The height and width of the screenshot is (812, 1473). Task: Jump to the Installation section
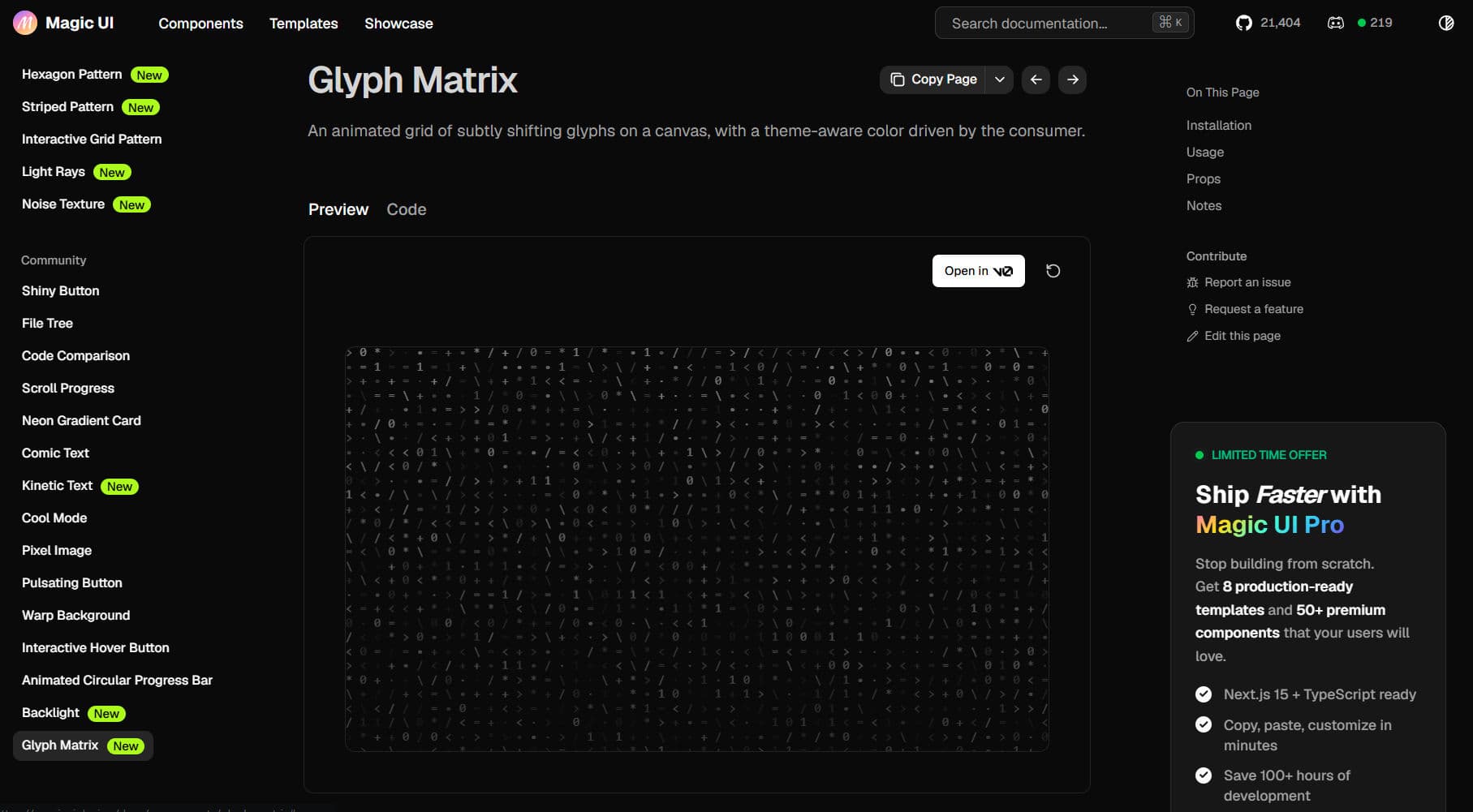tap(1218, 125)
